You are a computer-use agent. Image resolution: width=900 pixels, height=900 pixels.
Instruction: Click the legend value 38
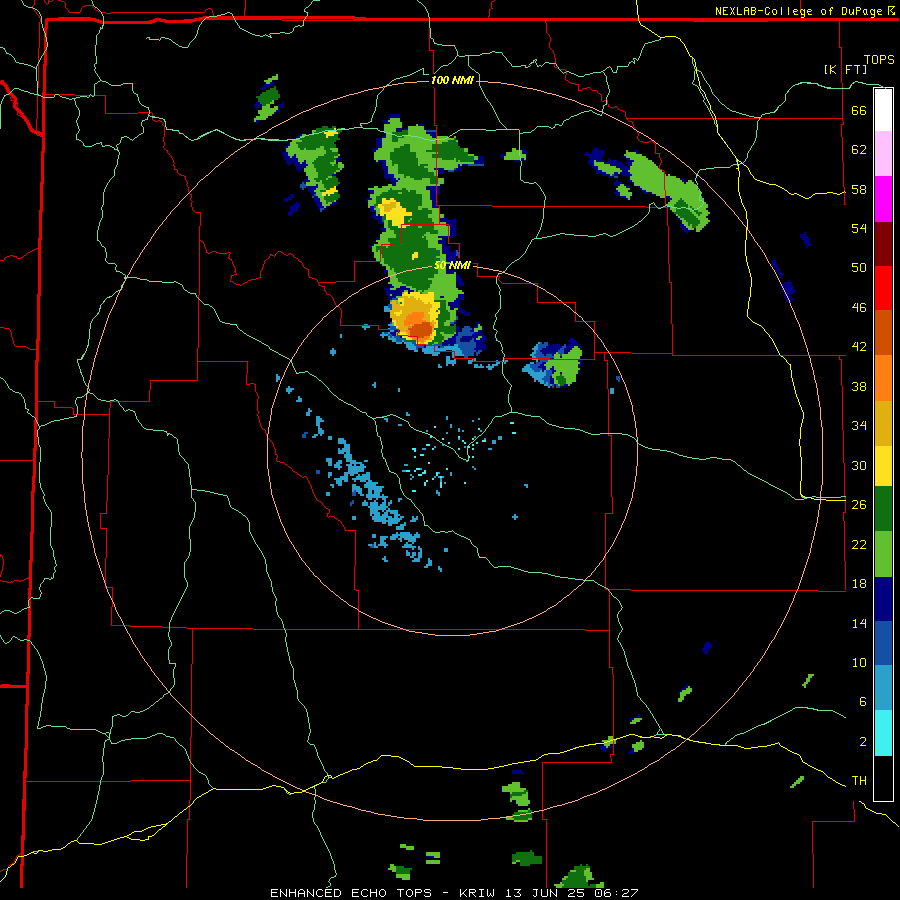pos(859,386)
